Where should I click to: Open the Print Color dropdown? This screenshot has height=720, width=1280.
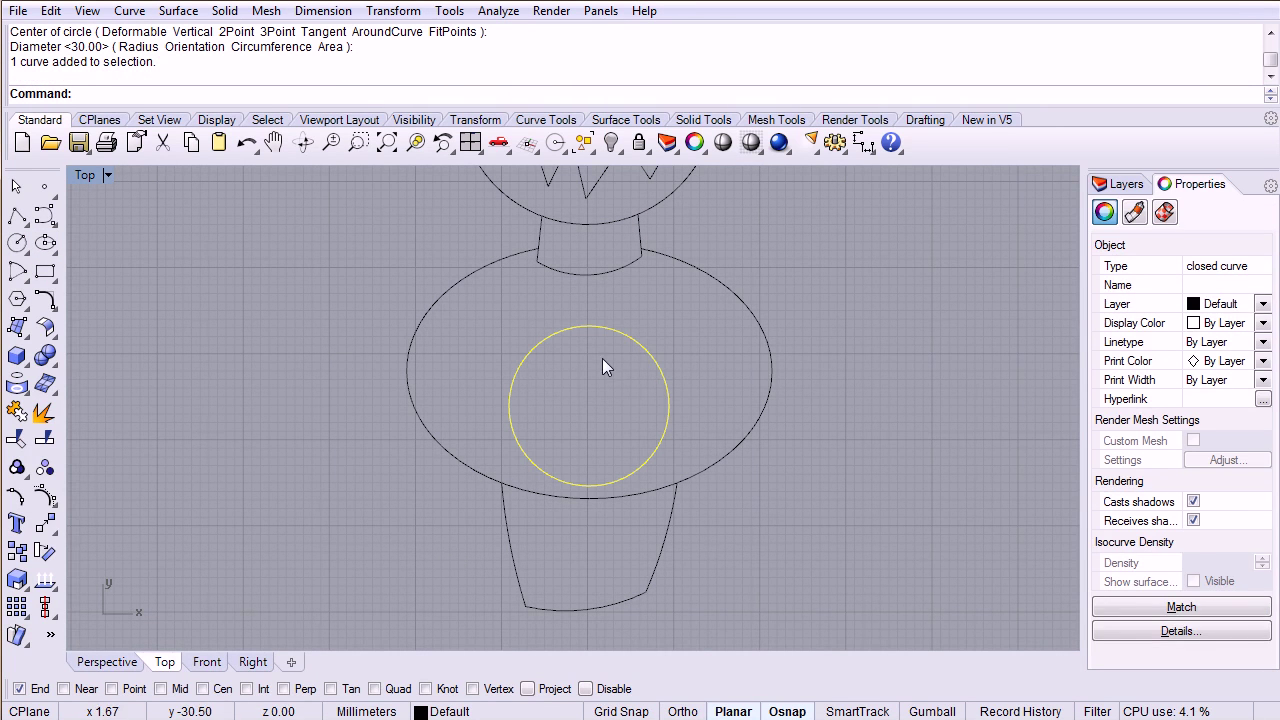click(x=1262, y=361)
